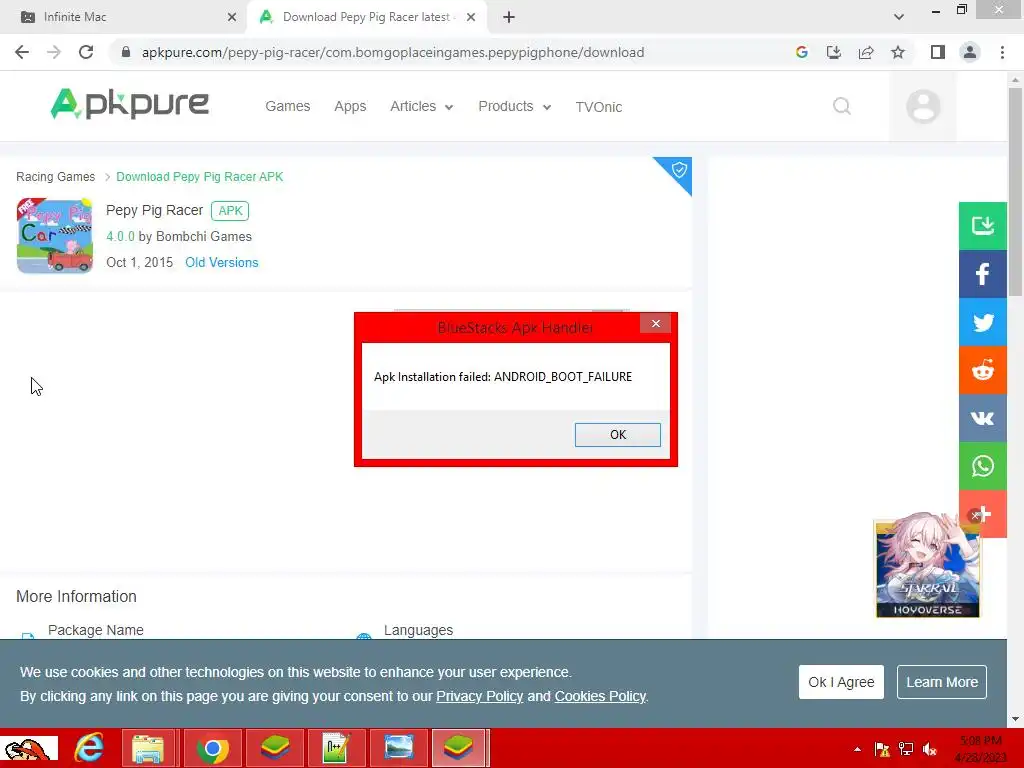Click the address bar URL

tap(392, 52)
